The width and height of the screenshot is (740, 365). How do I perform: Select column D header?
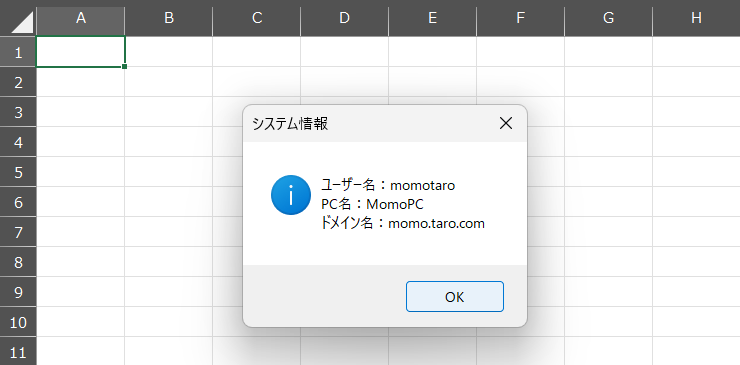coord(345,18)
